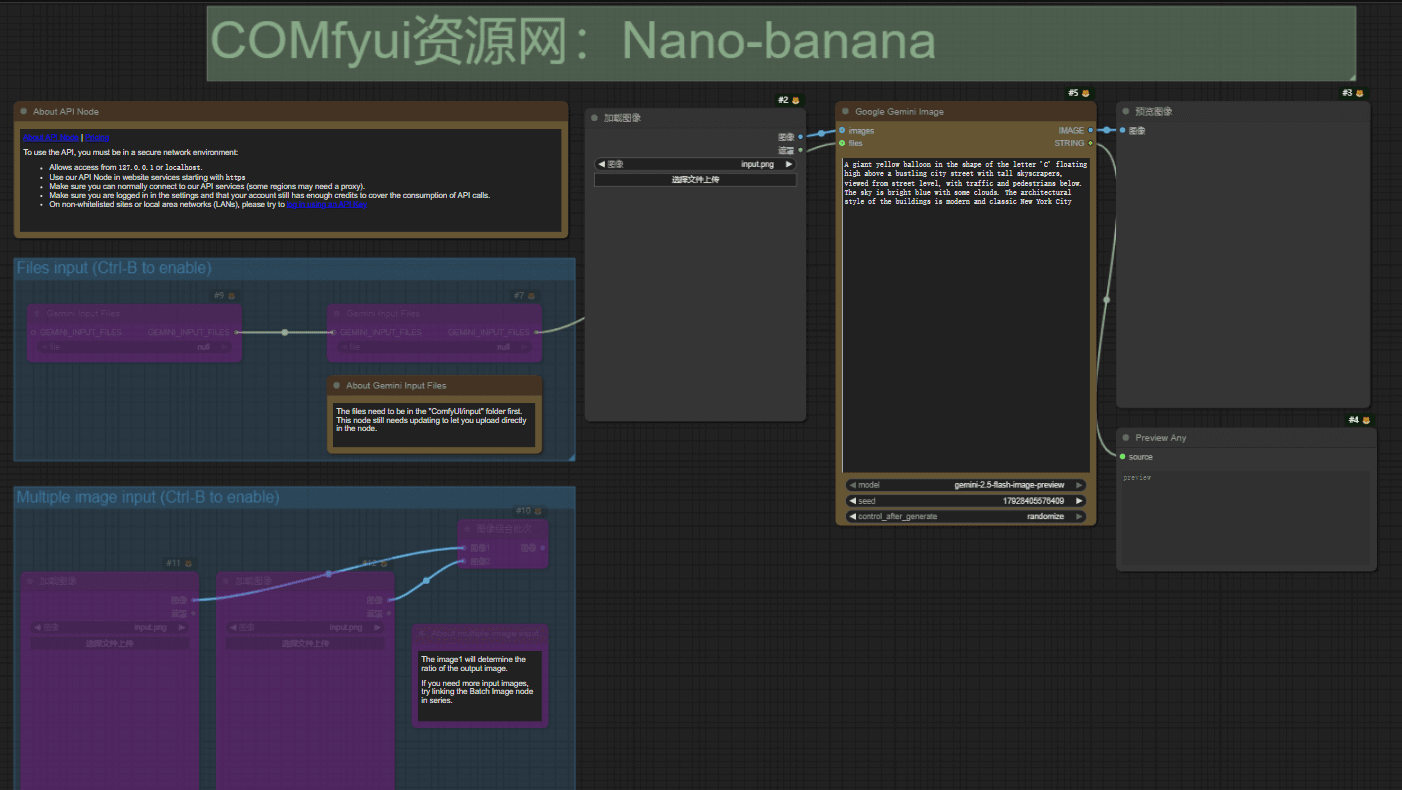Click the link midpoint between nodes #9 and #7
1402x790 pixels.
pyautogui.click(x=285, y=332)
